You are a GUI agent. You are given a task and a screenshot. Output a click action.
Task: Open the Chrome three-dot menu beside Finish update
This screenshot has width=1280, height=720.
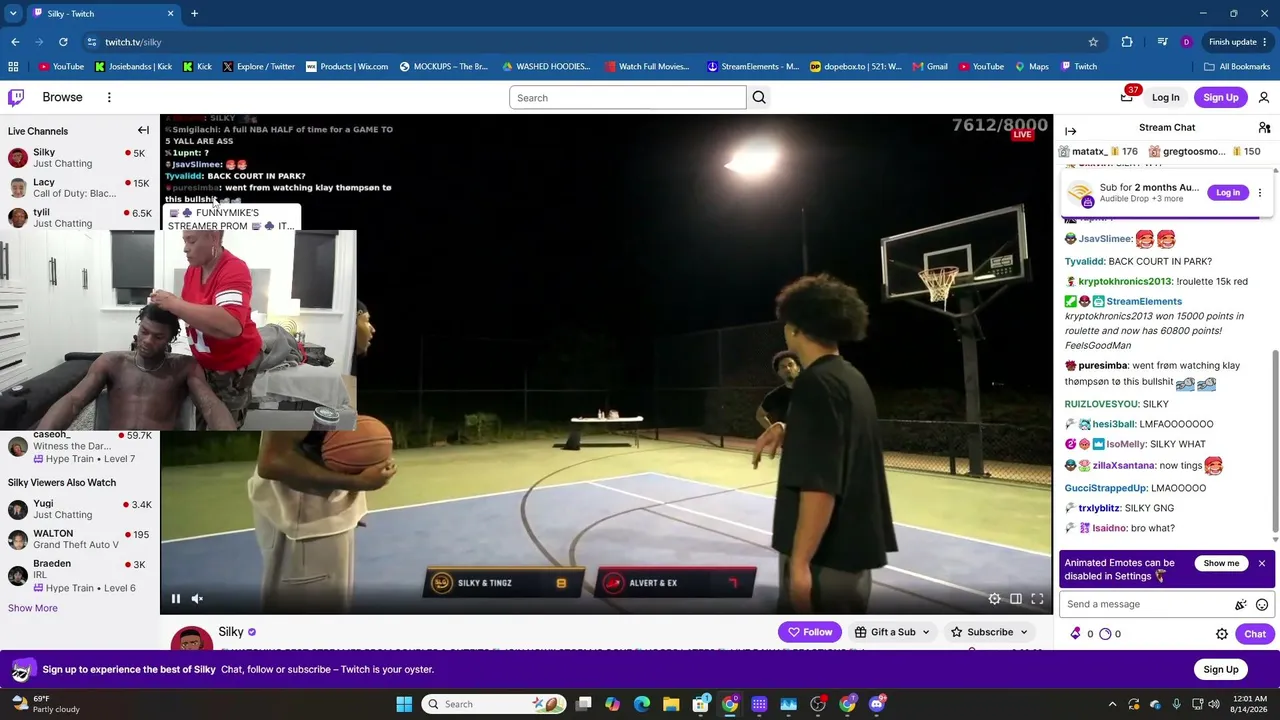(x=1265, y=42)
